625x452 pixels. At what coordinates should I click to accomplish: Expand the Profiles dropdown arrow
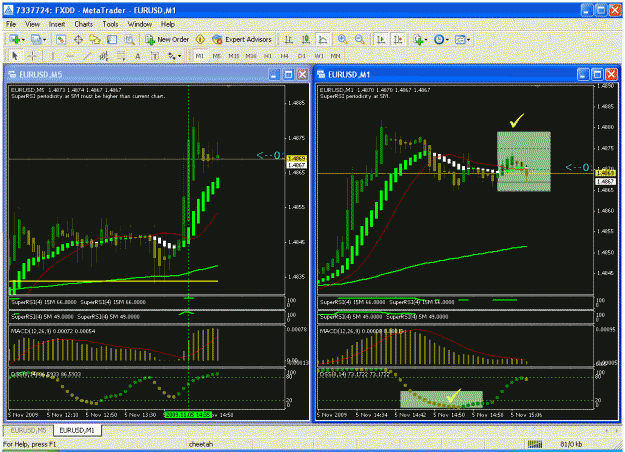click(x=44, y=39)
